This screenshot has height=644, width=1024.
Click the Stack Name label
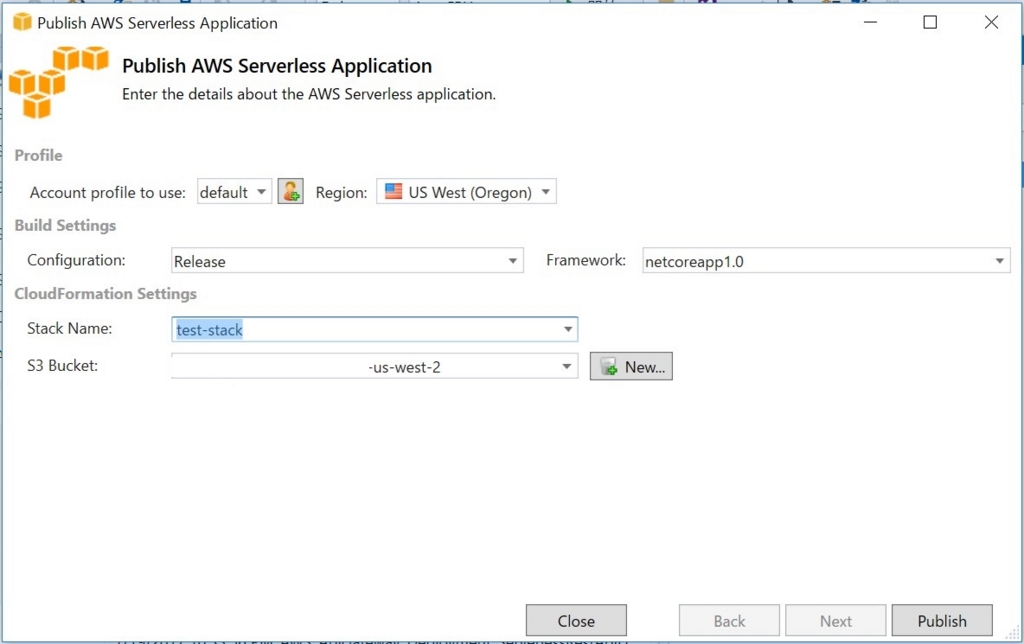(x=69, y=329)
